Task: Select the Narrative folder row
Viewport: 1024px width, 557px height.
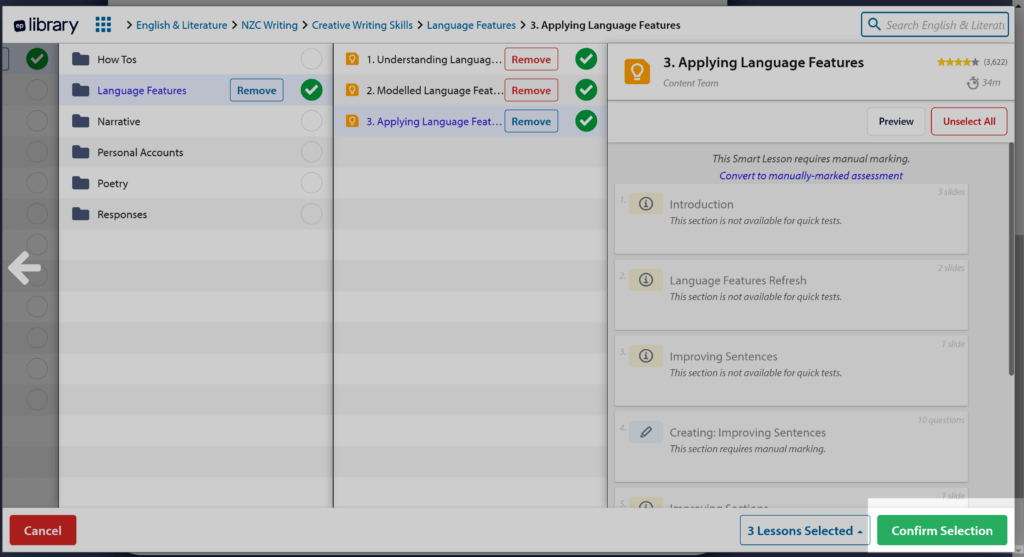Action: (196, 121)
